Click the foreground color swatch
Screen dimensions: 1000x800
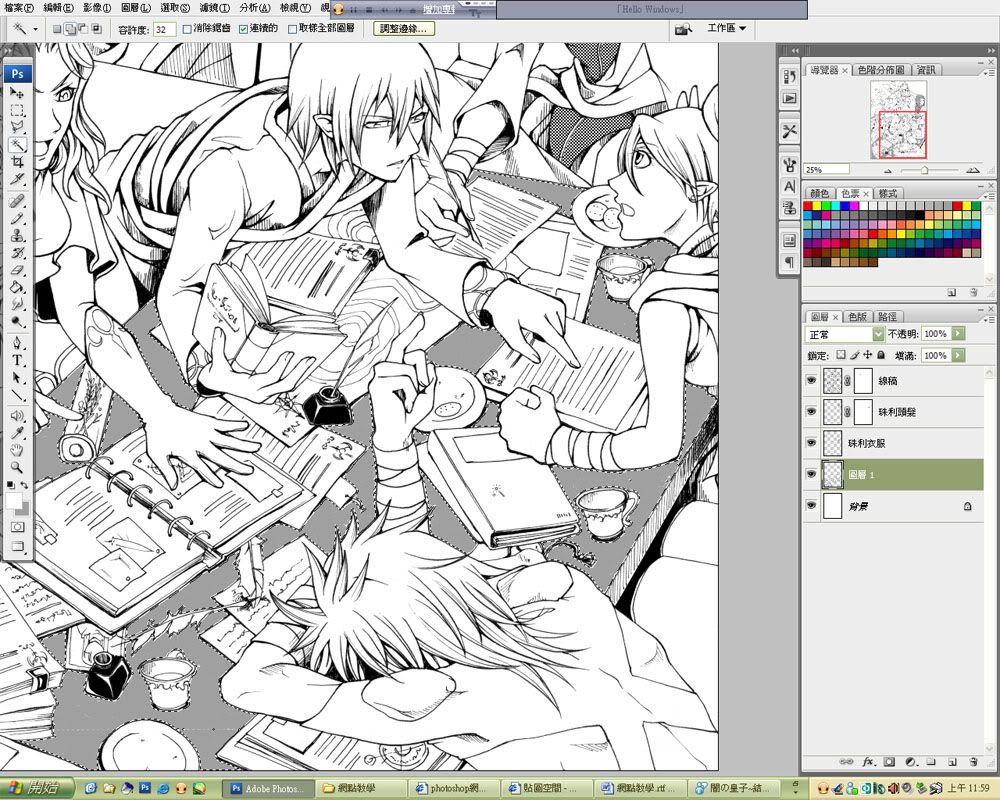[13, 501]
